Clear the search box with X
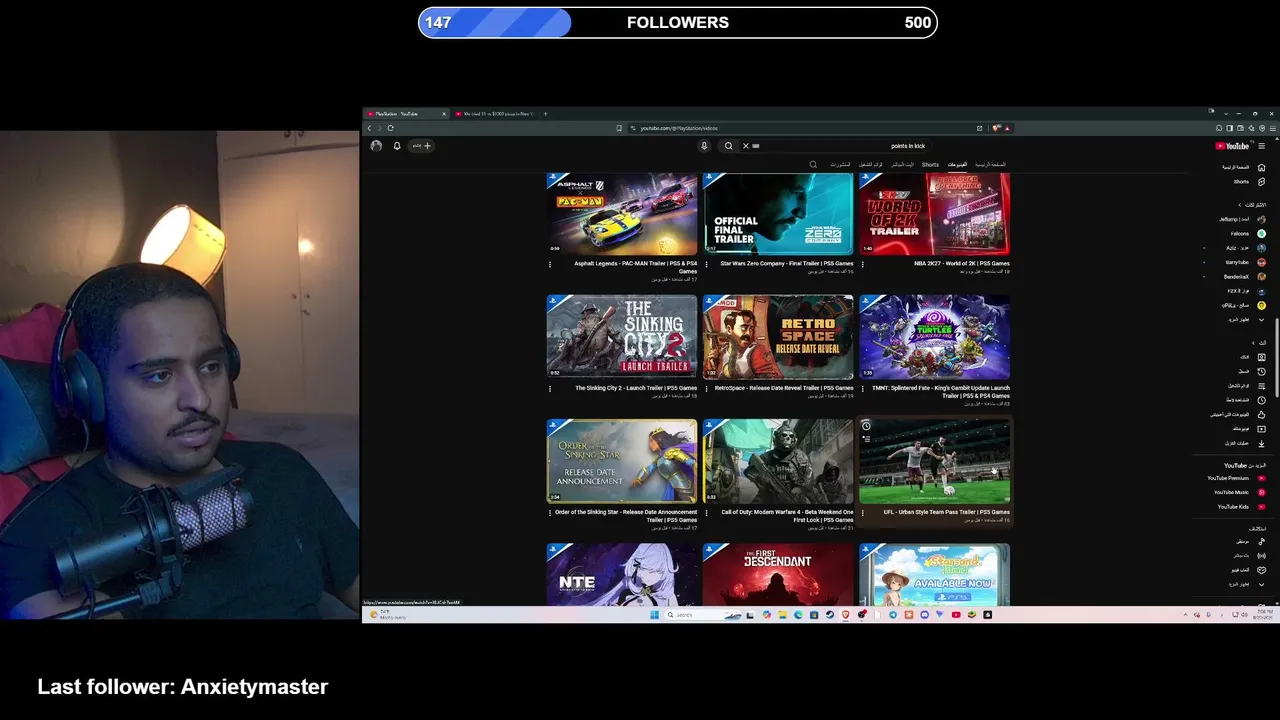The width and height of the screenshot is (1280, 720). tap(745, 146)
